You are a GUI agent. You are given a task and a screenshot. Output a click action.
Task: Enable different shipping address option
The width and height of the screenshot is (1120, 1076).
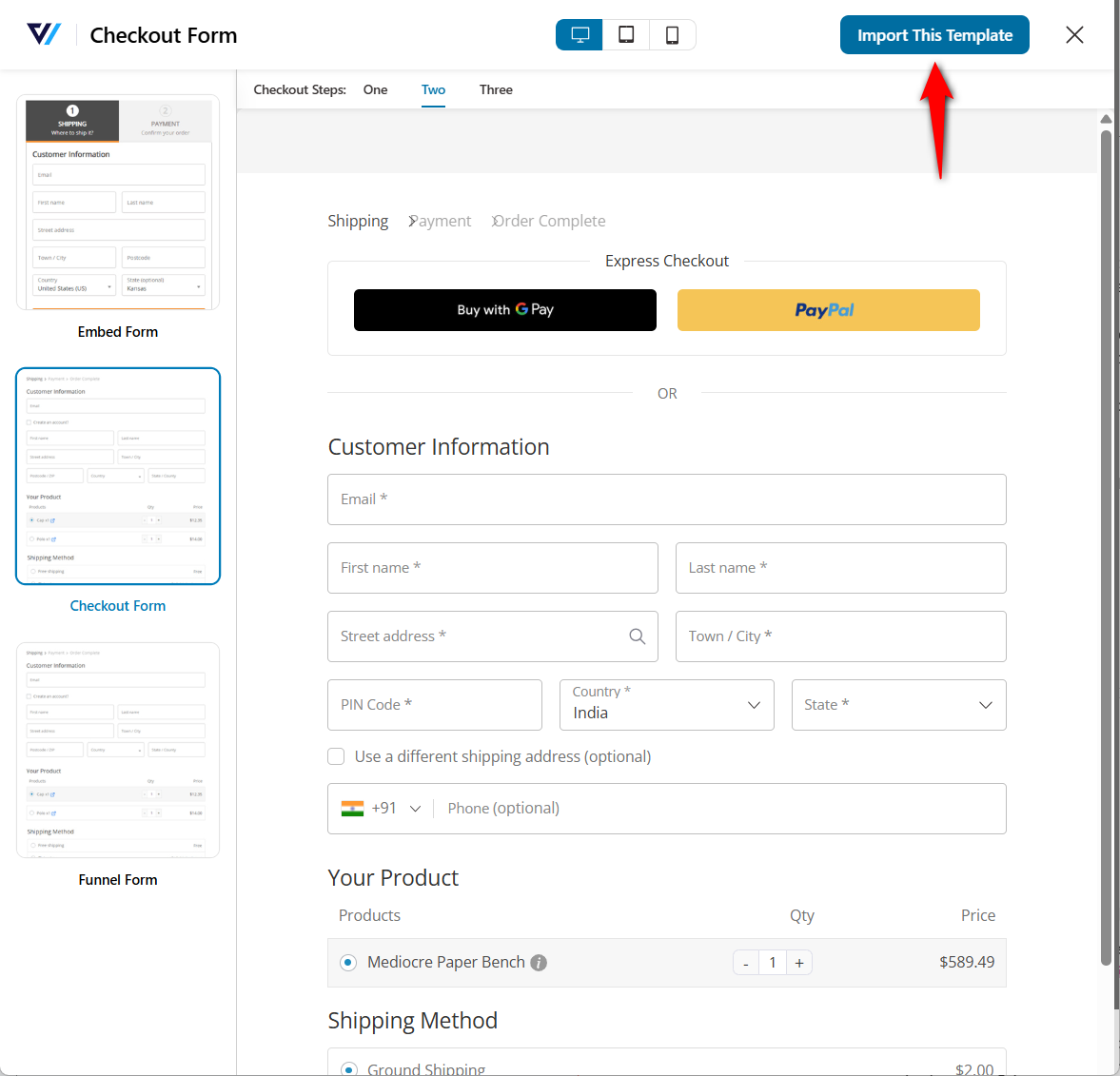336,755
